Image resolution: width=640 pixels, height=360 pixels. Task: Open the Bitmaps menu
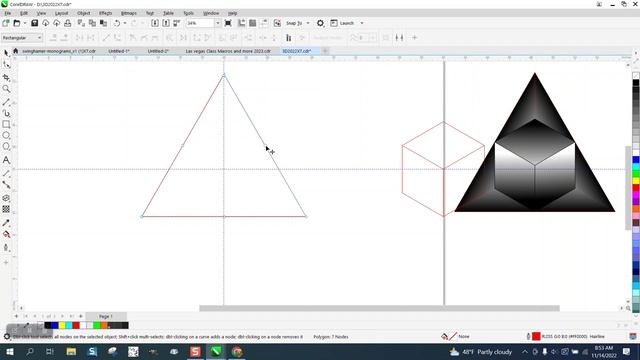point(129,13)
